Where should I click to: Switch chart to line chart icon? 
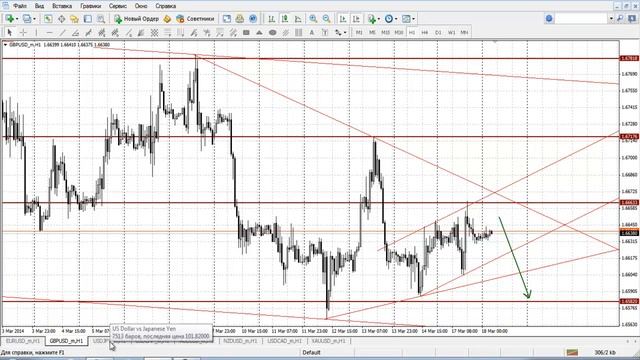click(x=298, y=19)
